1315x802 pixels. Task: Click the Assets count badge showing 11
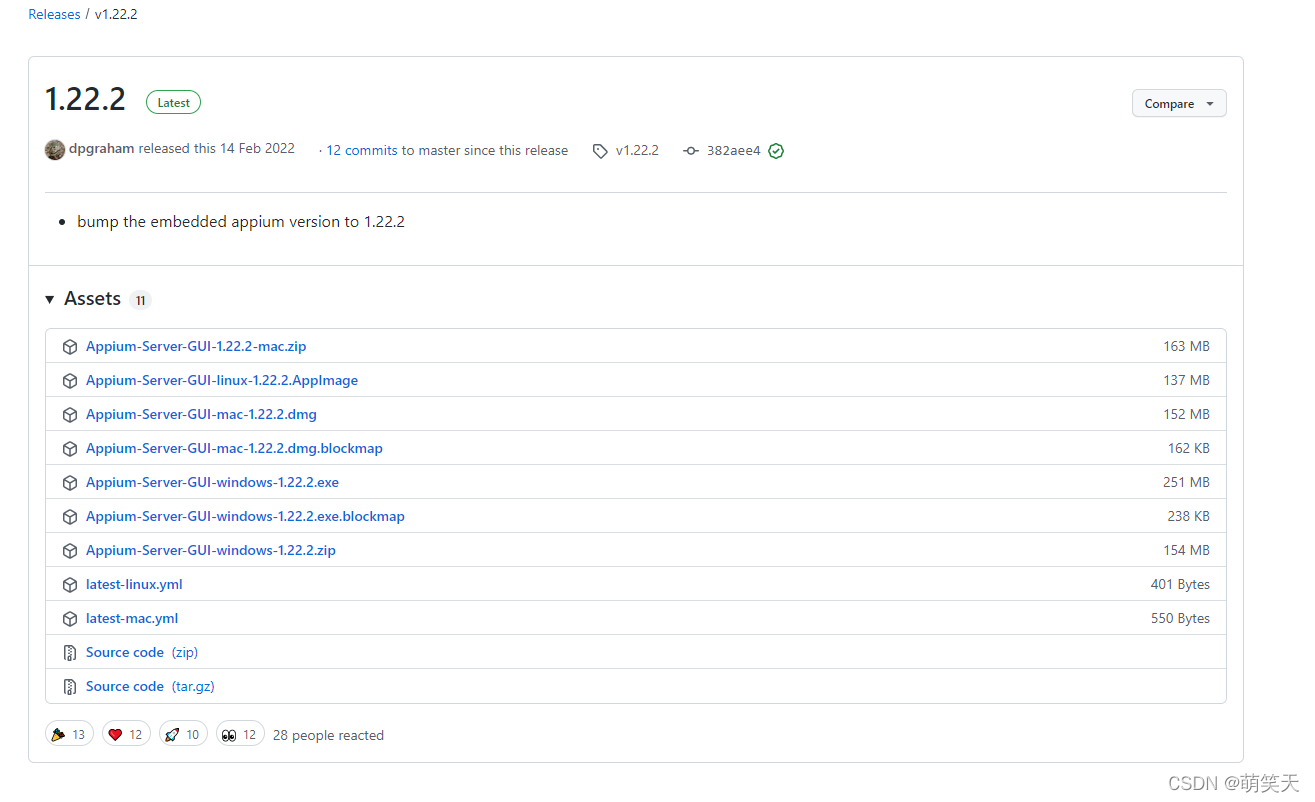140,300
